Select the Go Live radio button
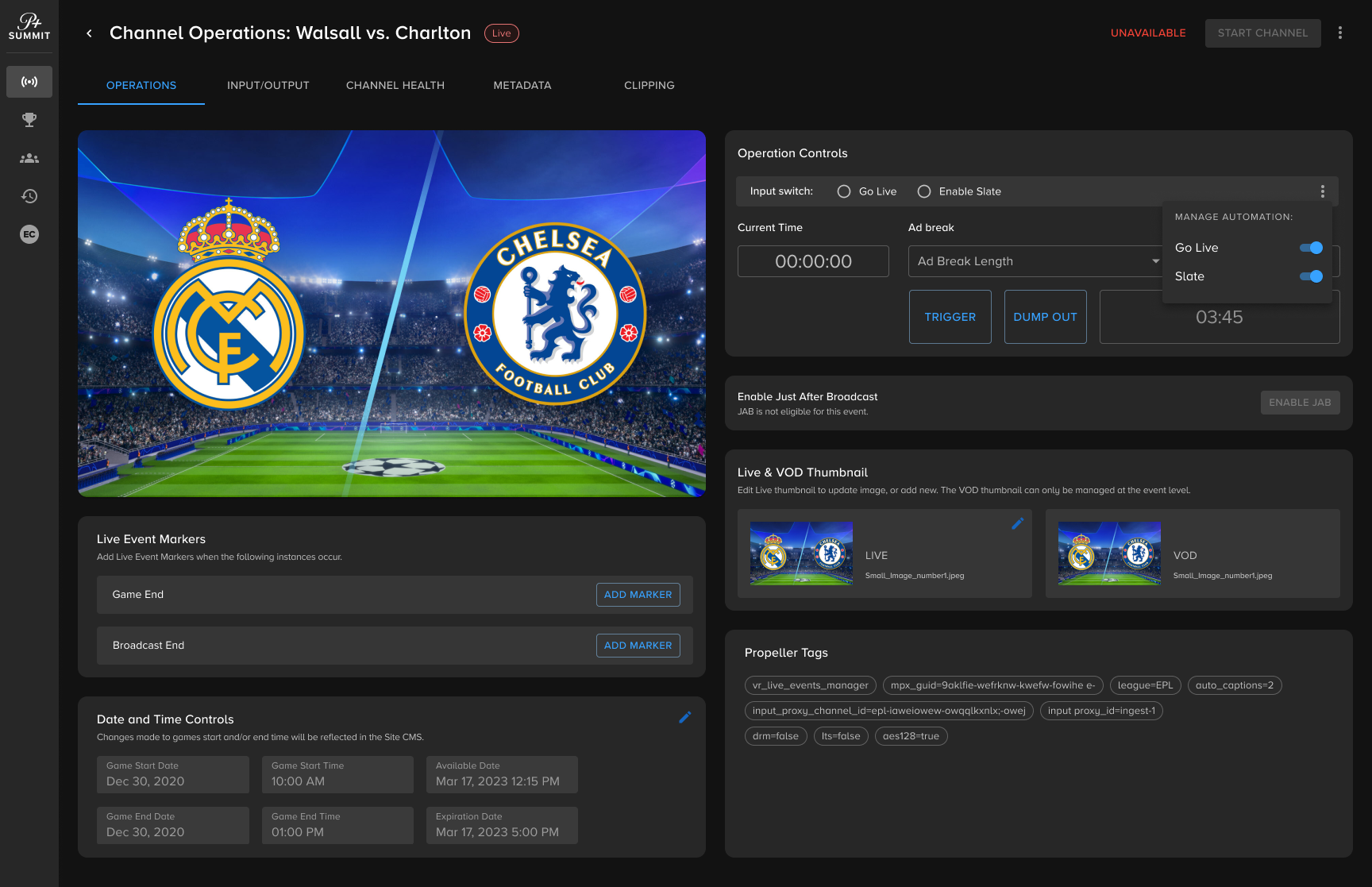The width and height of the screenshot is (1372, 887). click(x=844, y=191)
